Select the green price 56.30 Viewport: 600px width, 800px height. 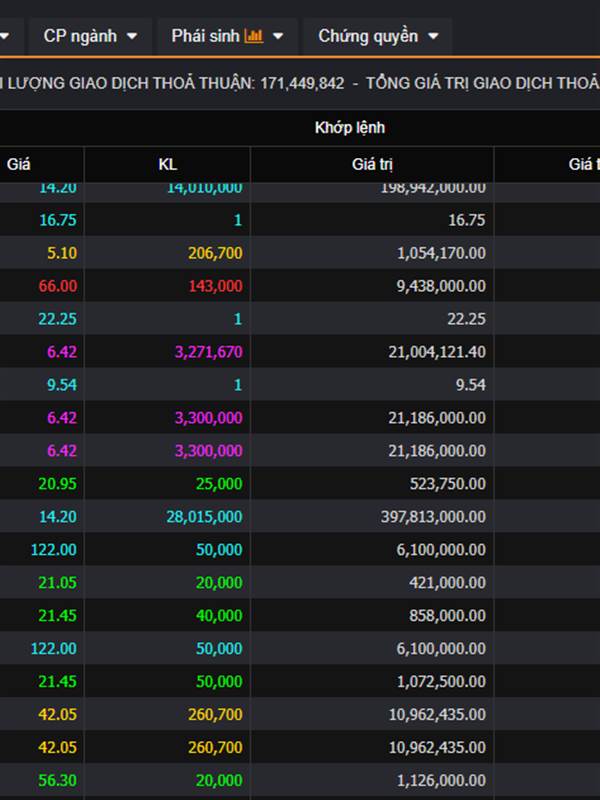pyautogui.click(x=58, y=780)
